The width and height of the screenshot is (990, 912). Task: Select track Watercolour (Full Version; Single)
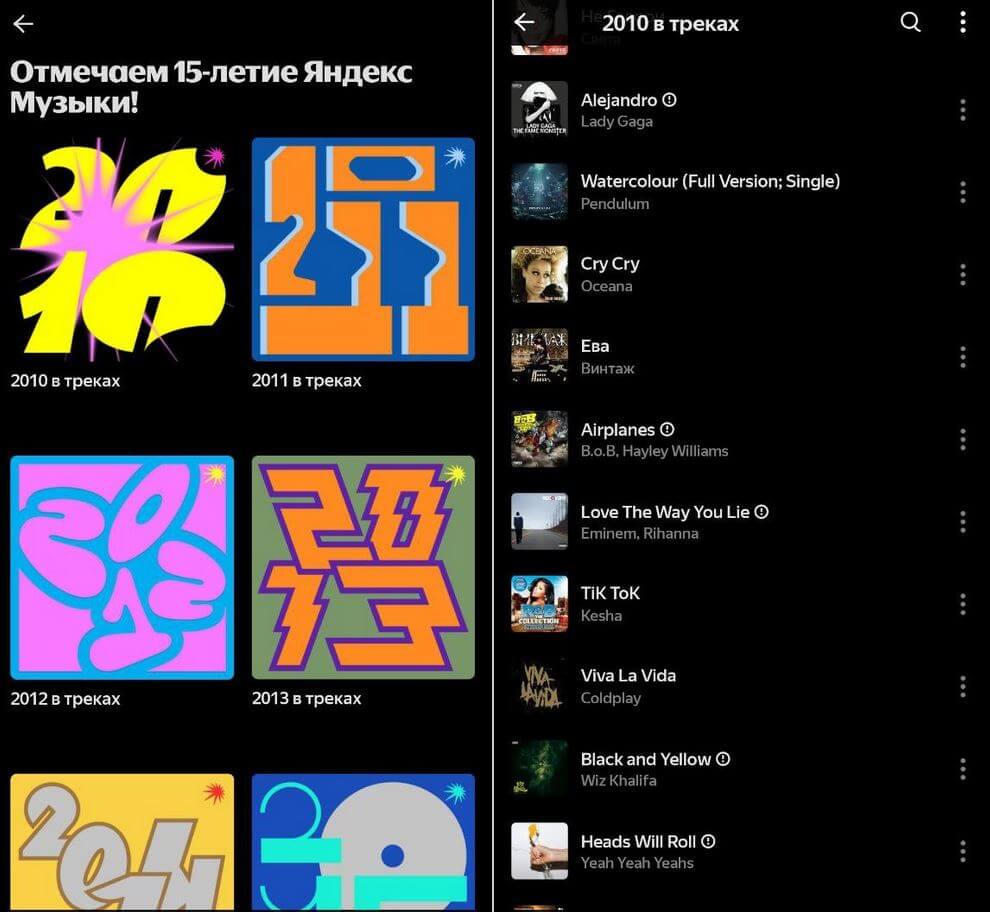(710, 182)
